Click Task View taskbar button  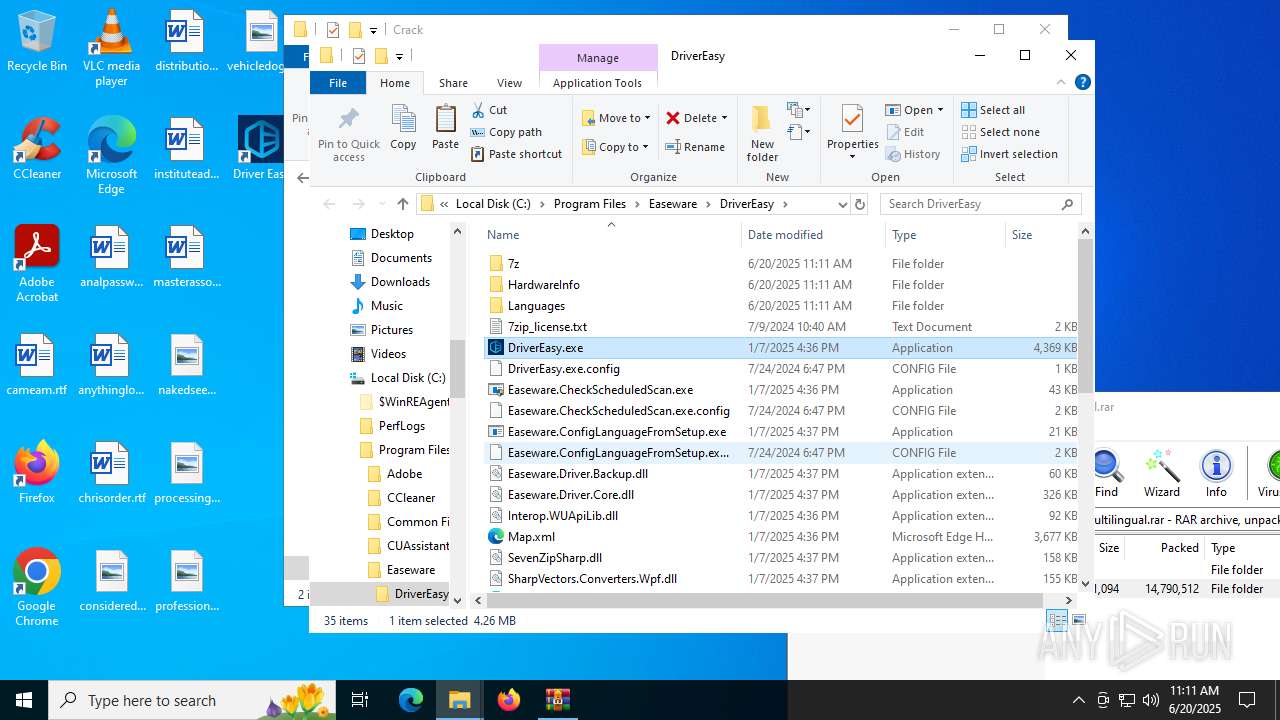click(360, 700)
